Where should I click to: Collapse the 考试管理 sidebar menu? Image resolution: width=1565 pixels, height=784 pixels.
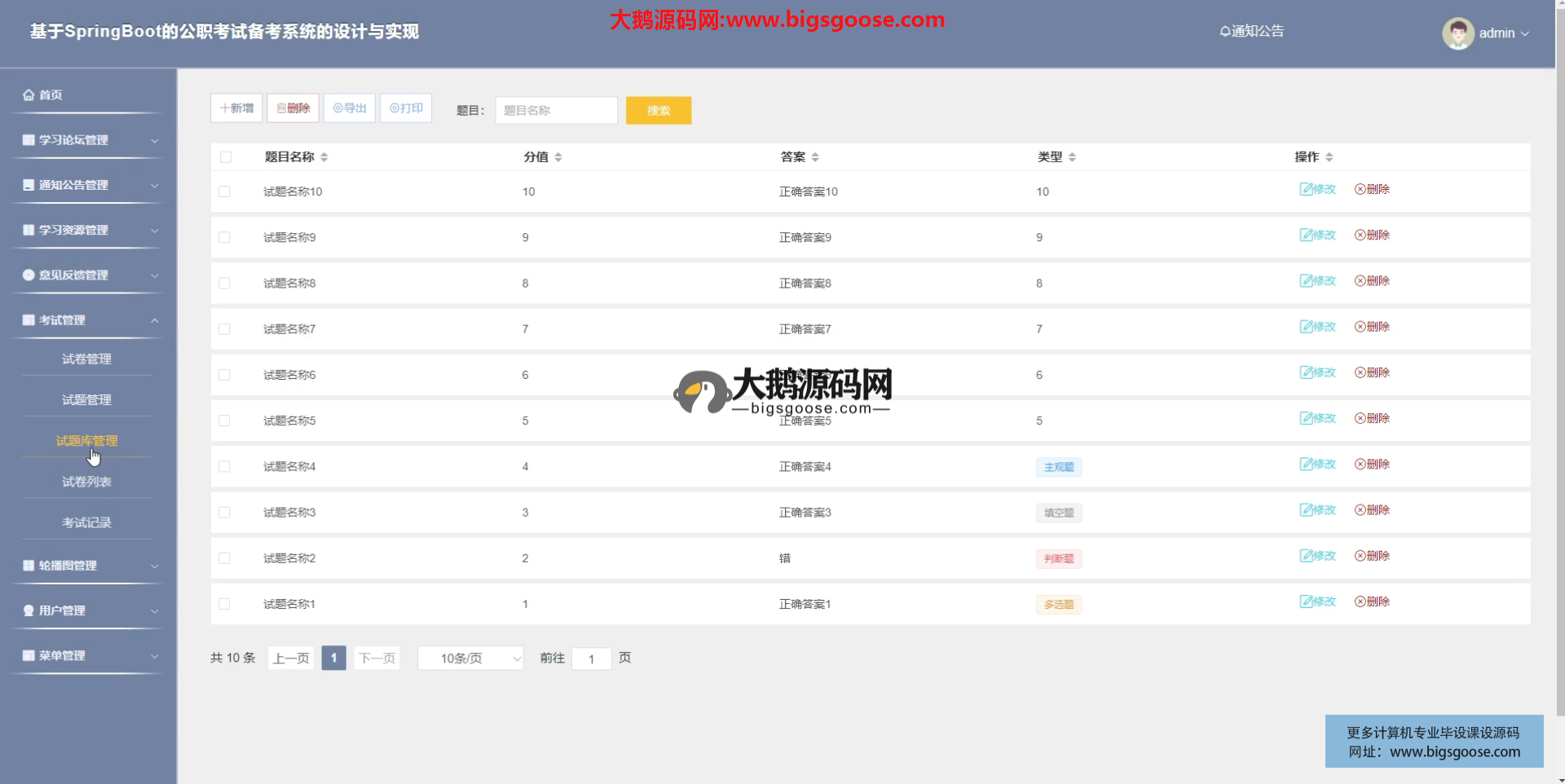(x=88, y=320)
